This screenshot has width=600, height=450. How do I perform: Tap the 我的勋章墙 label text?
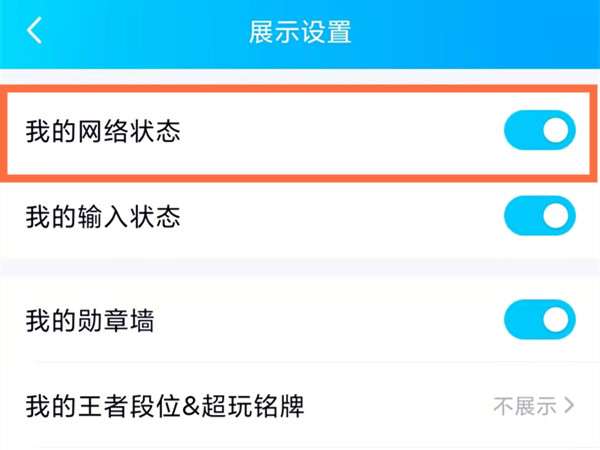[x=90, y=321]
